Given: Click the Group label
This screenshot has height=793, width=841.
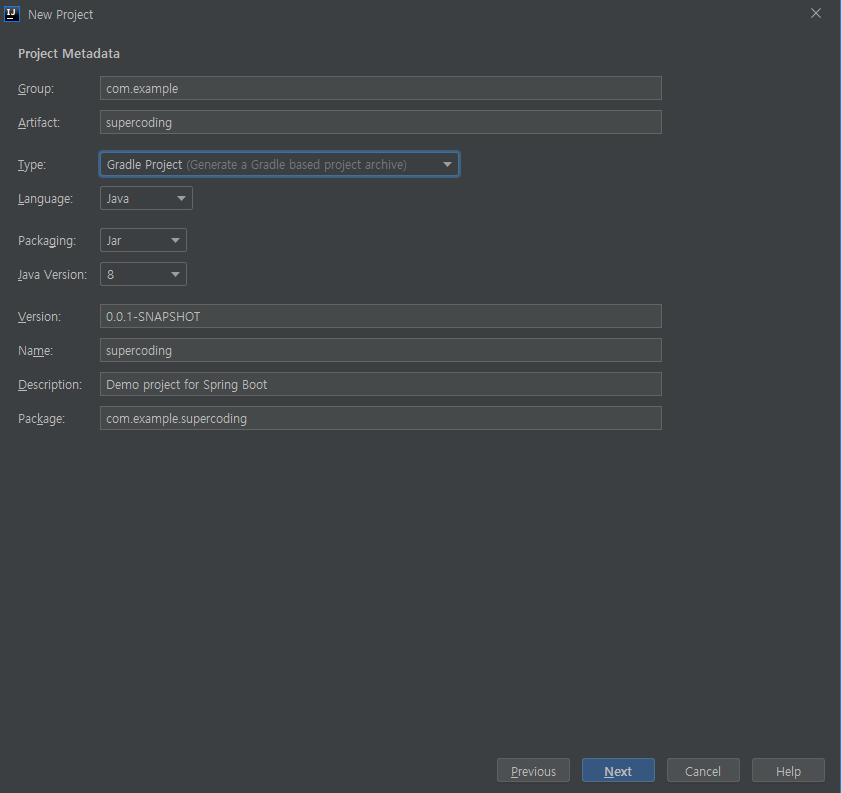Looking at the screenshot, I should tap(36, 88).
